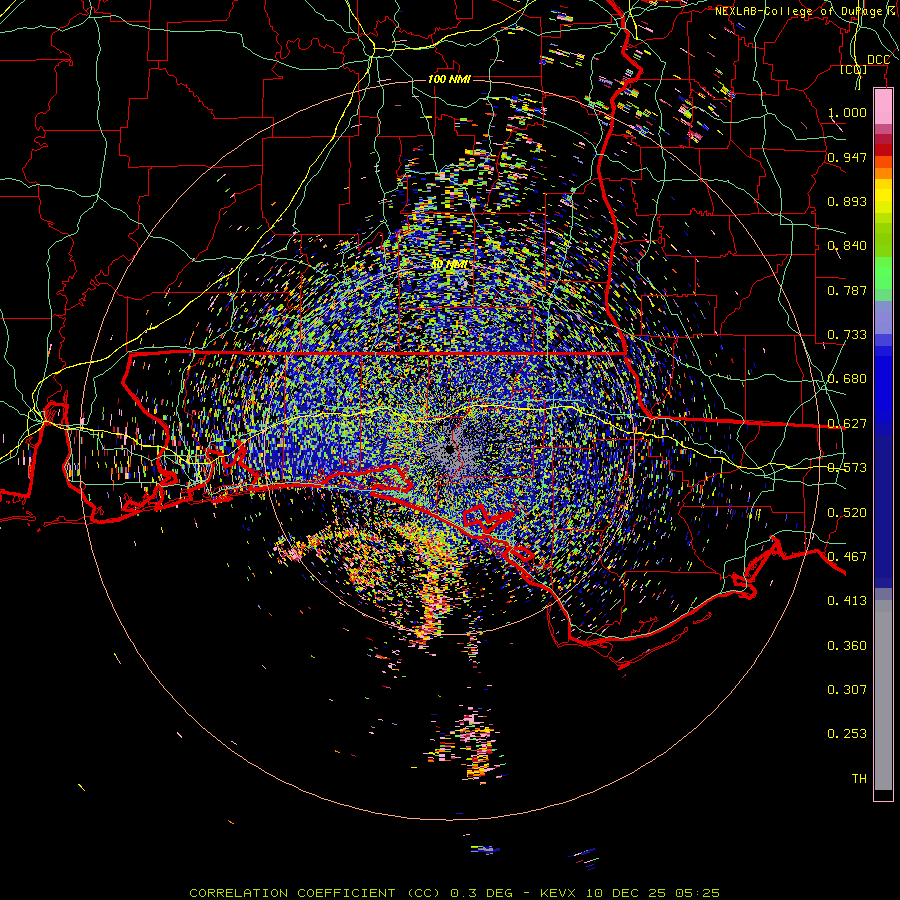Click the 0.680 legend value

pyautogui.click(x=847, y=379)
